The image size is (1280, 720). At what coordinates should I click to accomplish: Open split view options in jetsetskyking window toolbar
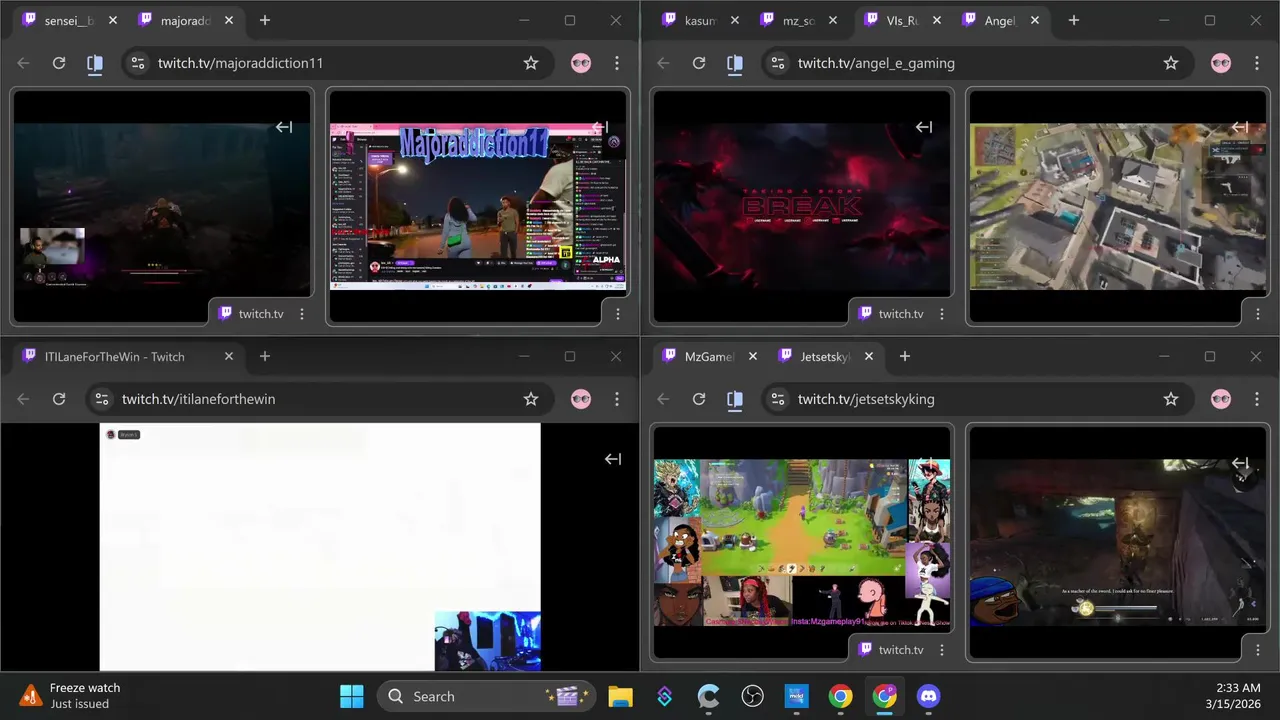pos(735,399)
